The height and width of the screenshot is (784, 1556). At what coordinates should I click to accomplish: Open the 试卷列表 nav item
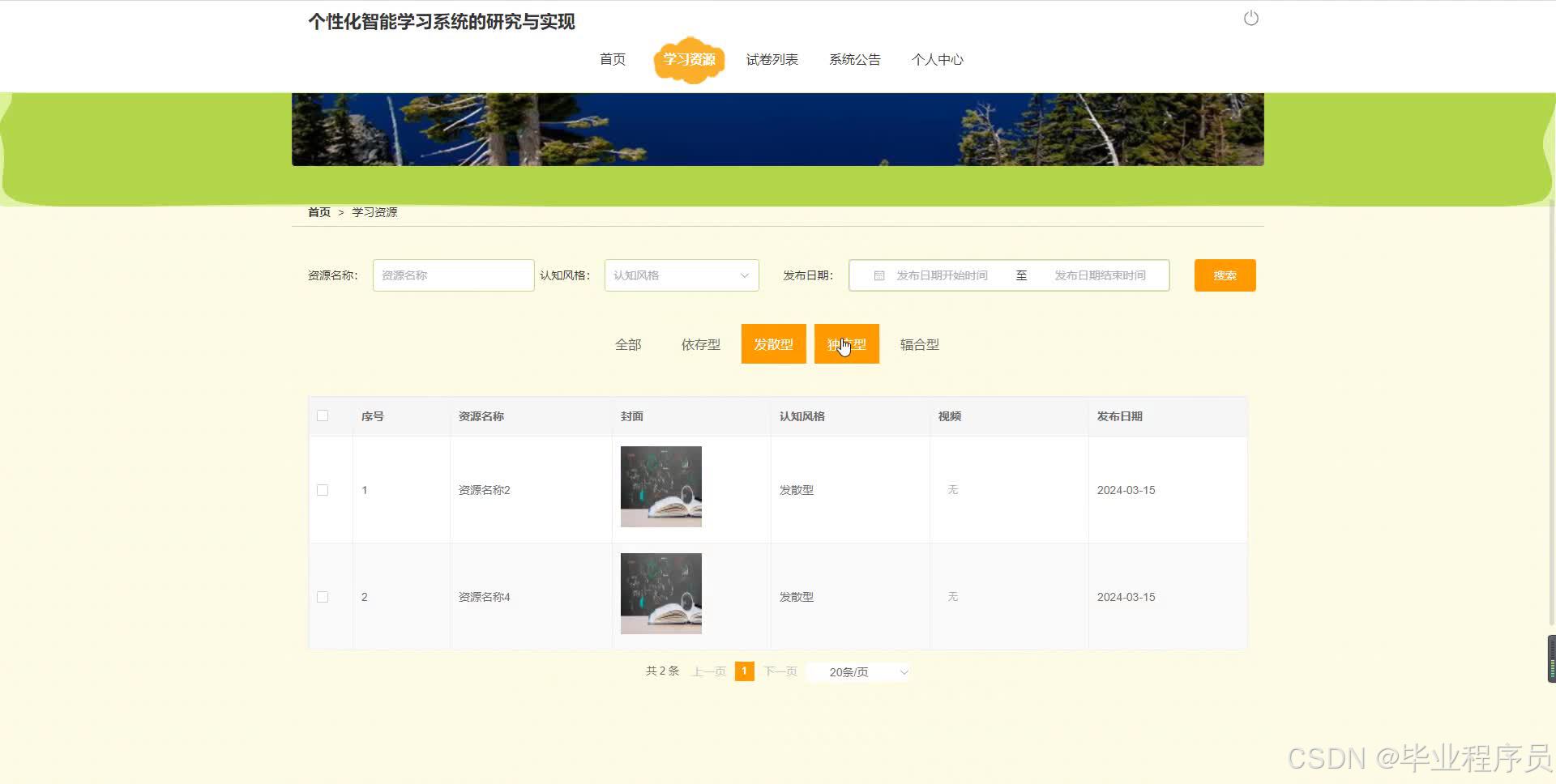point(772,59)
